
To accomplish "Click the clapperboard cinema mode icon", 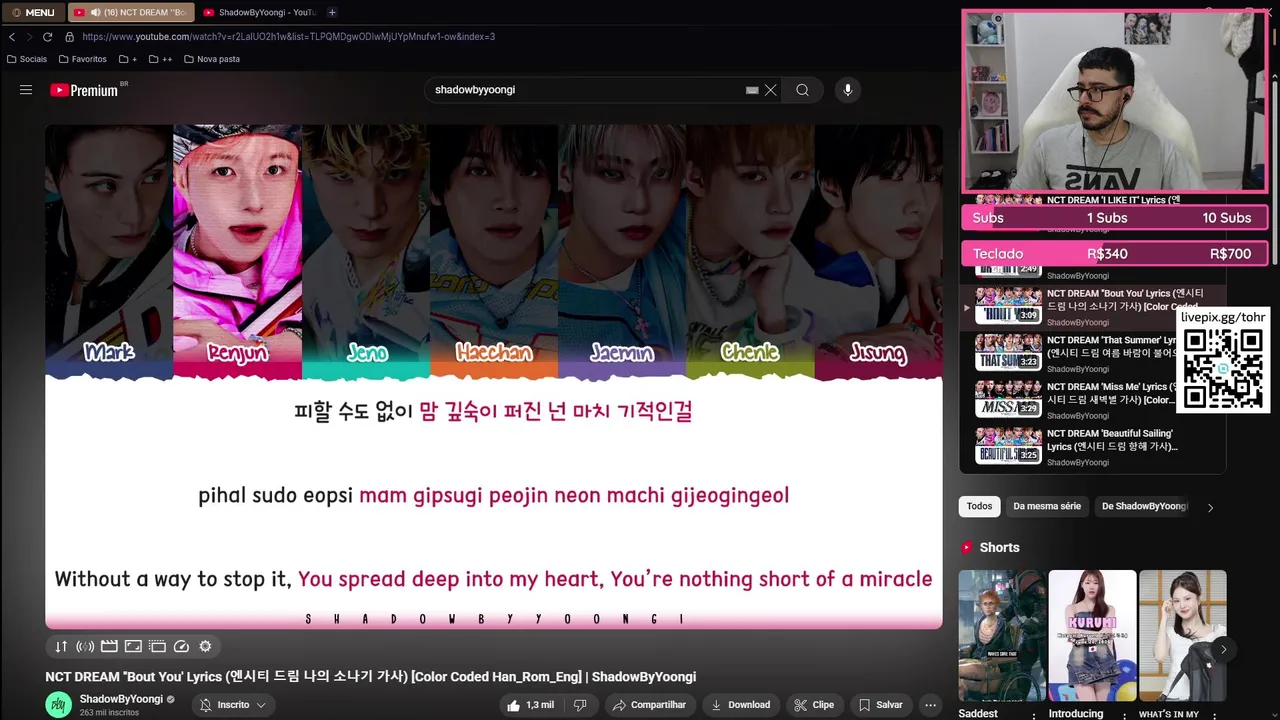I will point(109,646).
